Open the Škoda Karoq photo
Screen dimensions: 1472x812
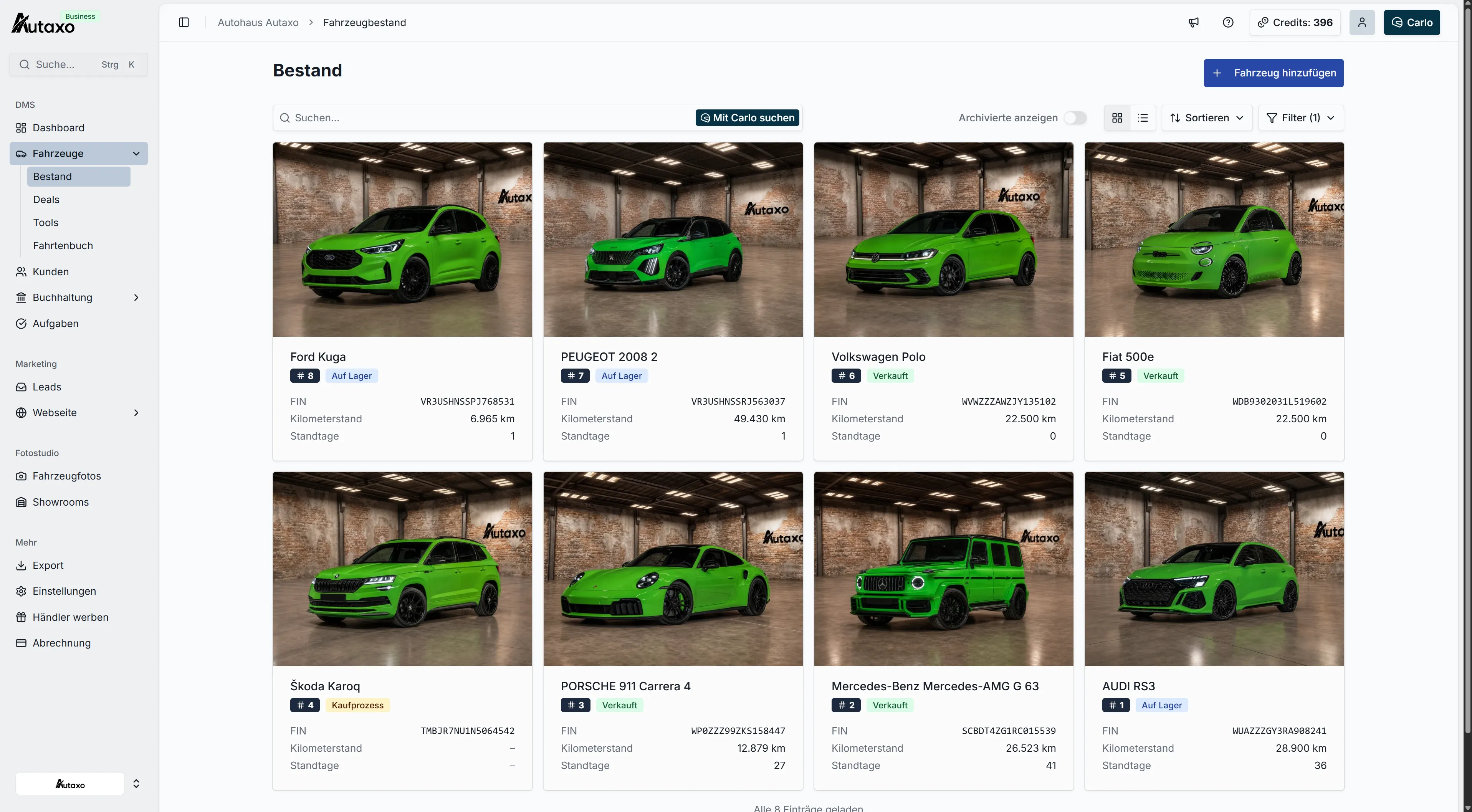pos(402,569)
